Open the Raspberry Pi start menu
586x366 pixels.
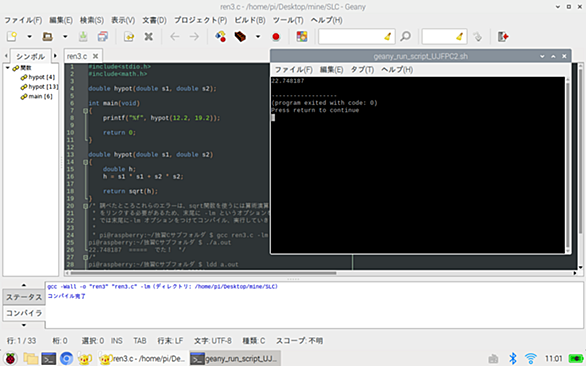click(10, 359)
